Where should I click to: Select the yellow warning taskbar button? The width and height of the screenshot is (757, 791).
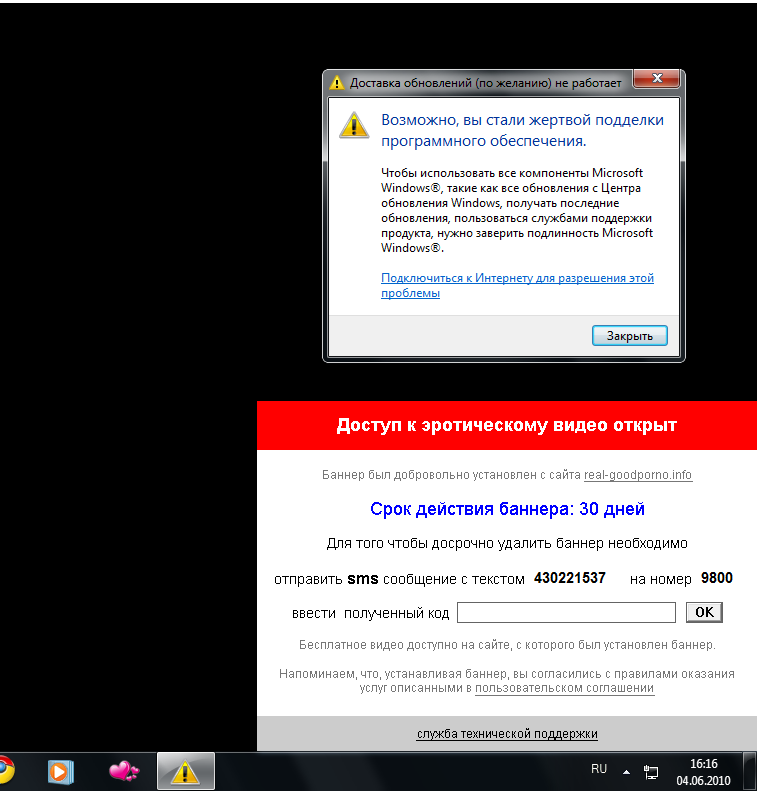(x=184, y=771)
